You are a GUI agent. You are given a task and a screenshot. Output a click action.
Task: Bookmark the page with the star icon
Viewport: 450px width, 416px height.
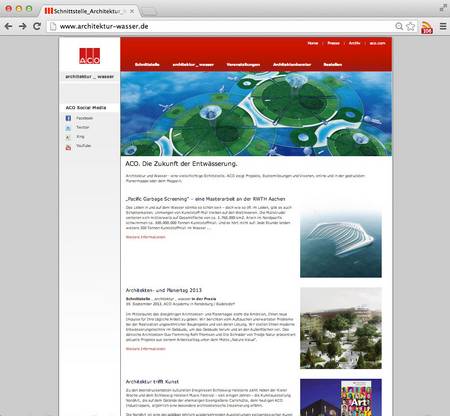410,26
